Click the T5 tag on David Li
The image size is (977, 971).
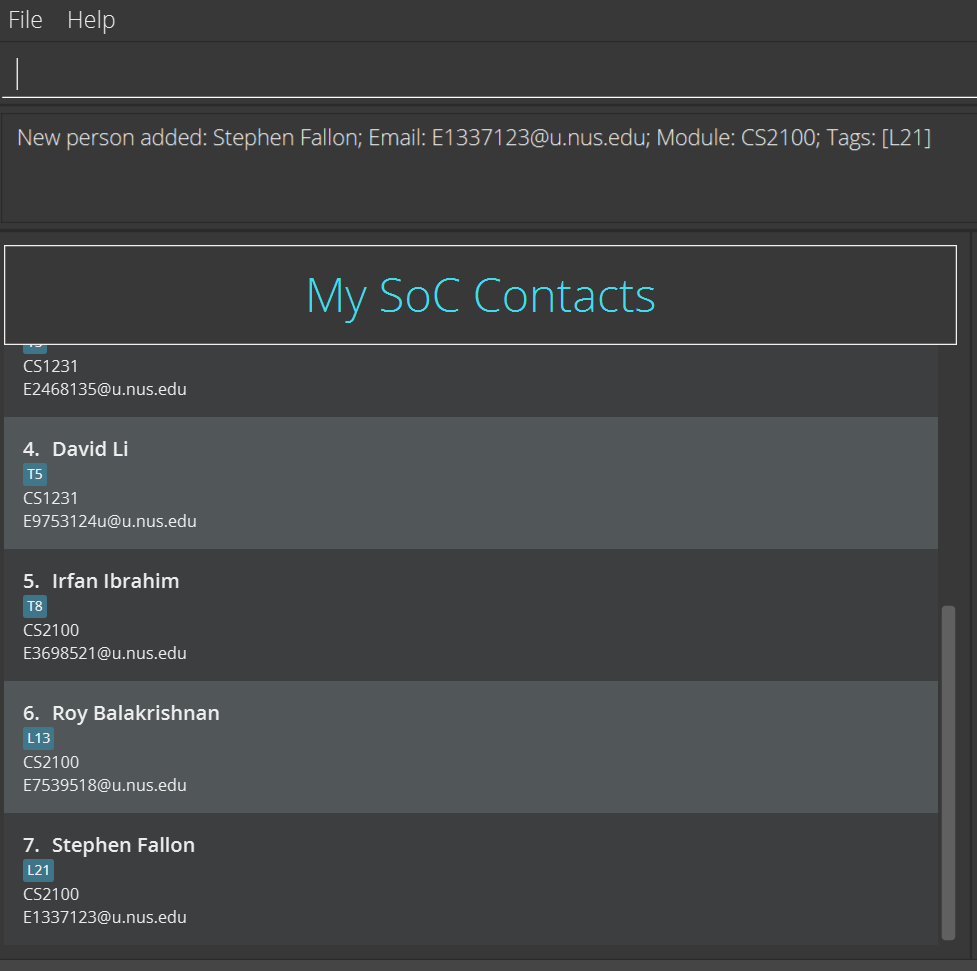(35, 475)
